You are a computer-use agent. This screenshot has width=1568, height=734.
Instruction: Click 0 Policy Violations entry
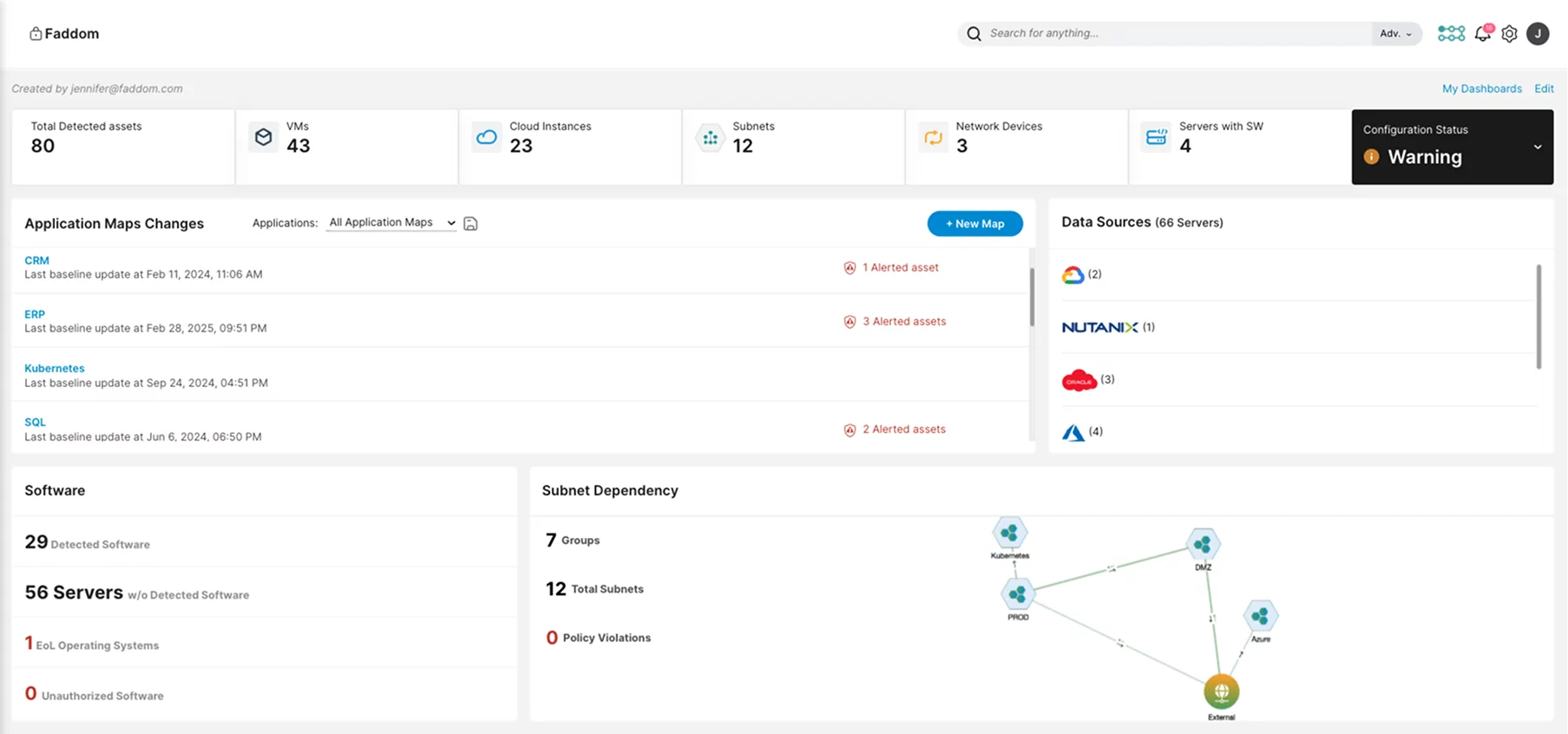598,638
